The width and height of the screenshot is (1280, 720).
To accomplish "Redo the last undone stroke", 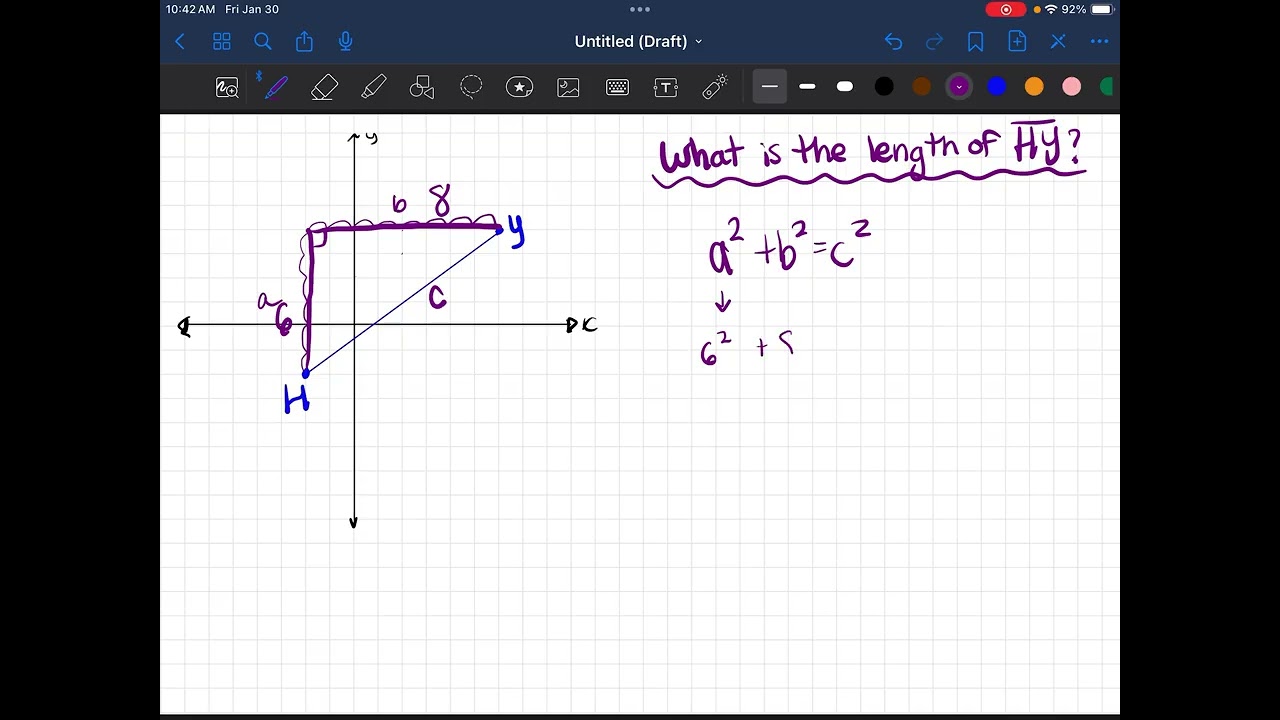I will click(934, 41).
